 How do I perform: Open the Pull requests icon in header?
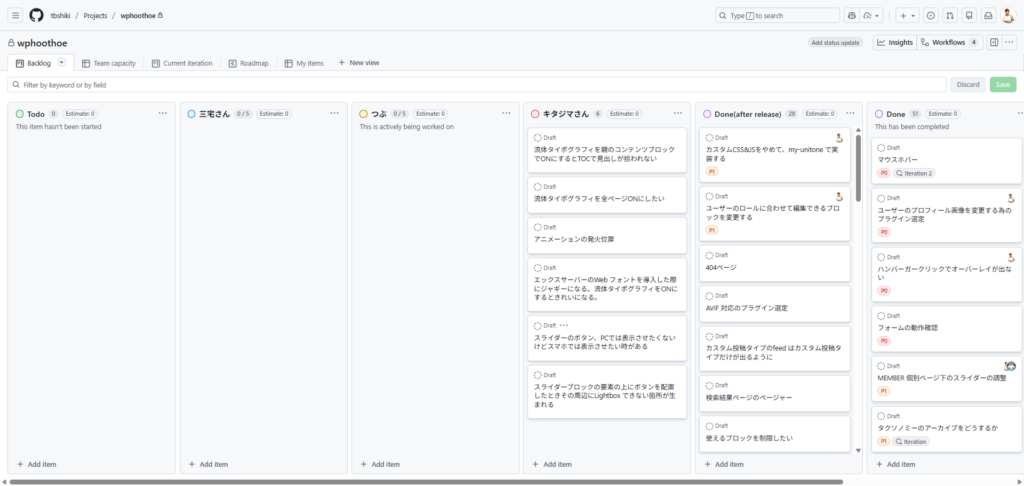tap(950, 15)
